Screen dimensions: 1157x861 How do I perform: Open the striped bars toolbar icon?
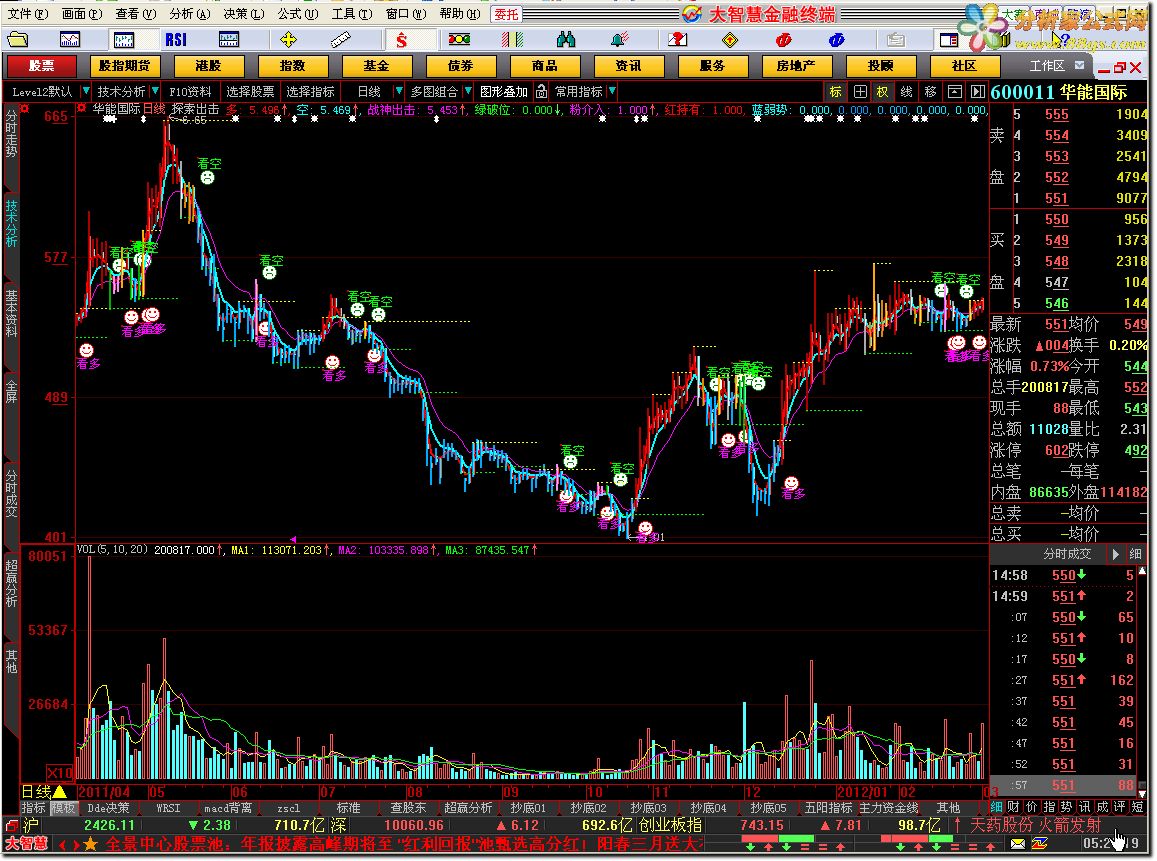pos(511,39)
